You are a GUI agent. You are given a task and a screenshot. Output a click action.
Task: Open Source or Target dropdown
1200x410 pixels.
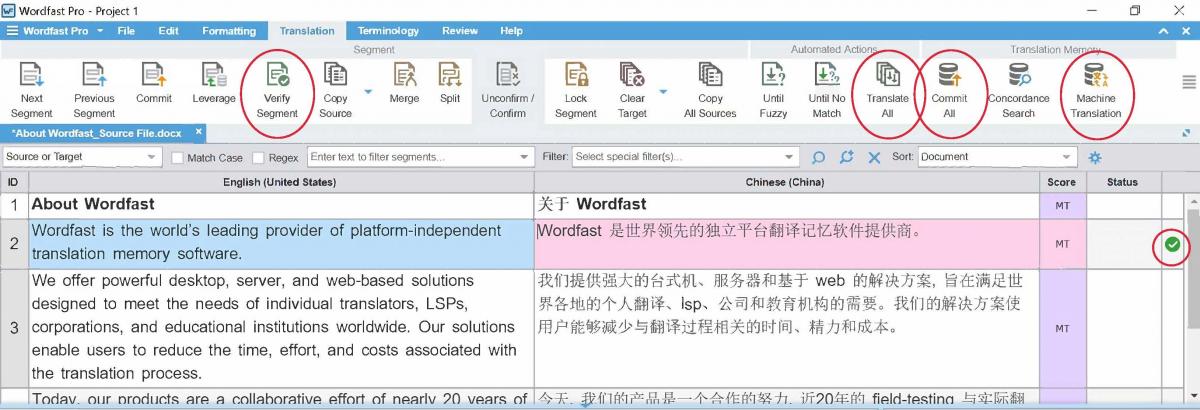[x=81, y=157]
